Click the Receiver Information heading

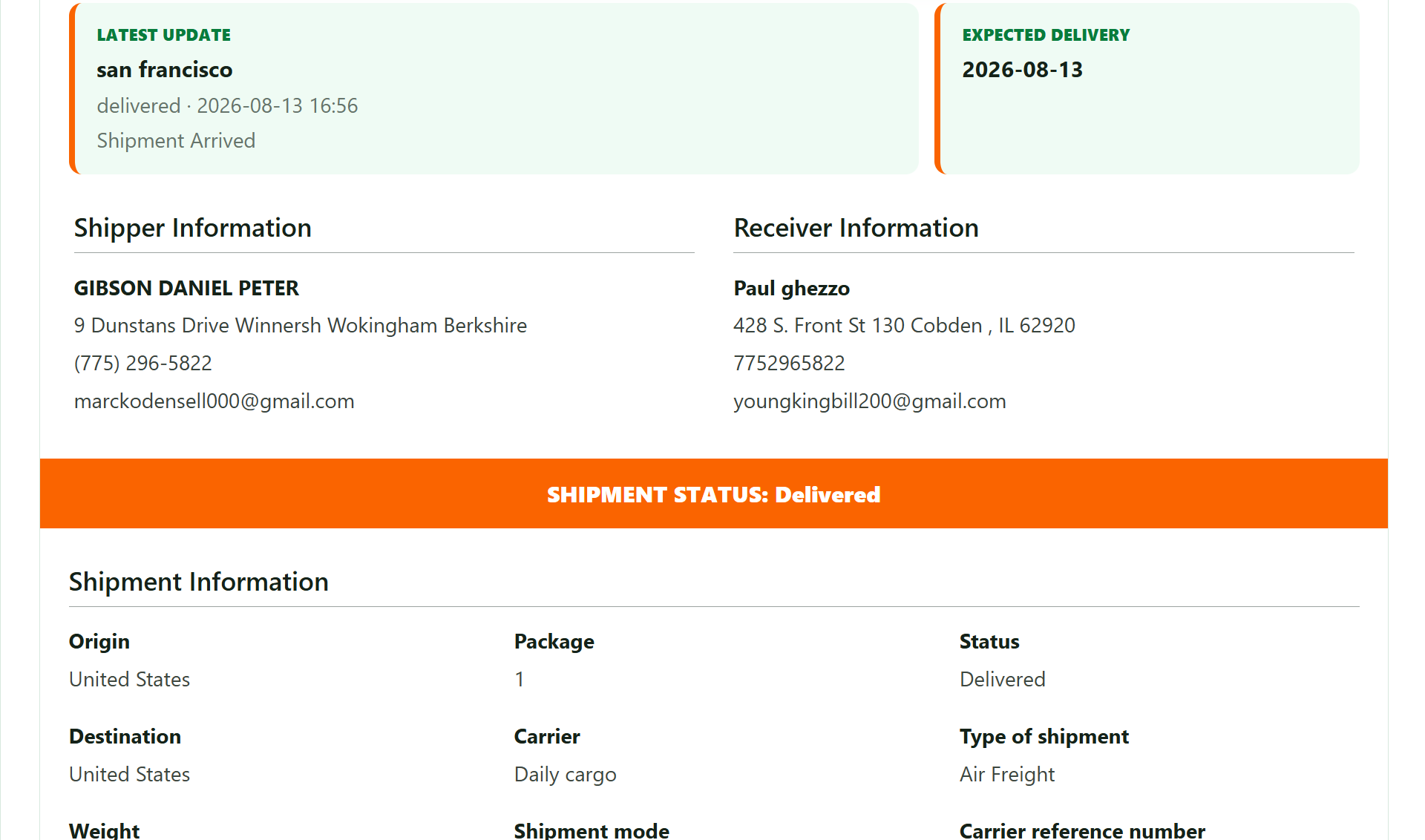point(856,228)
